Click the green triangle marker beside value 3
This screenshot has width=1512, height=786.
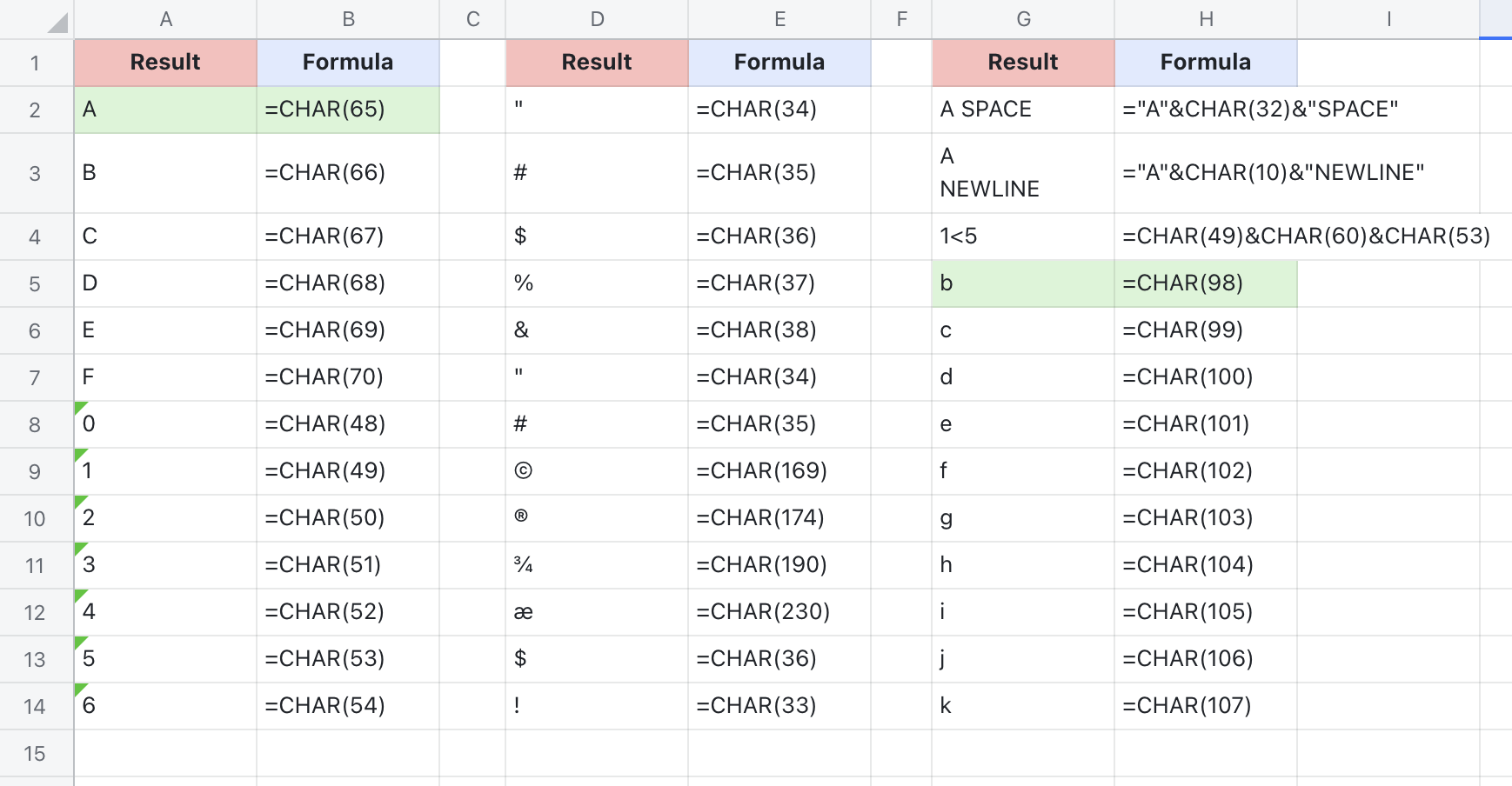tap(80, 548)
